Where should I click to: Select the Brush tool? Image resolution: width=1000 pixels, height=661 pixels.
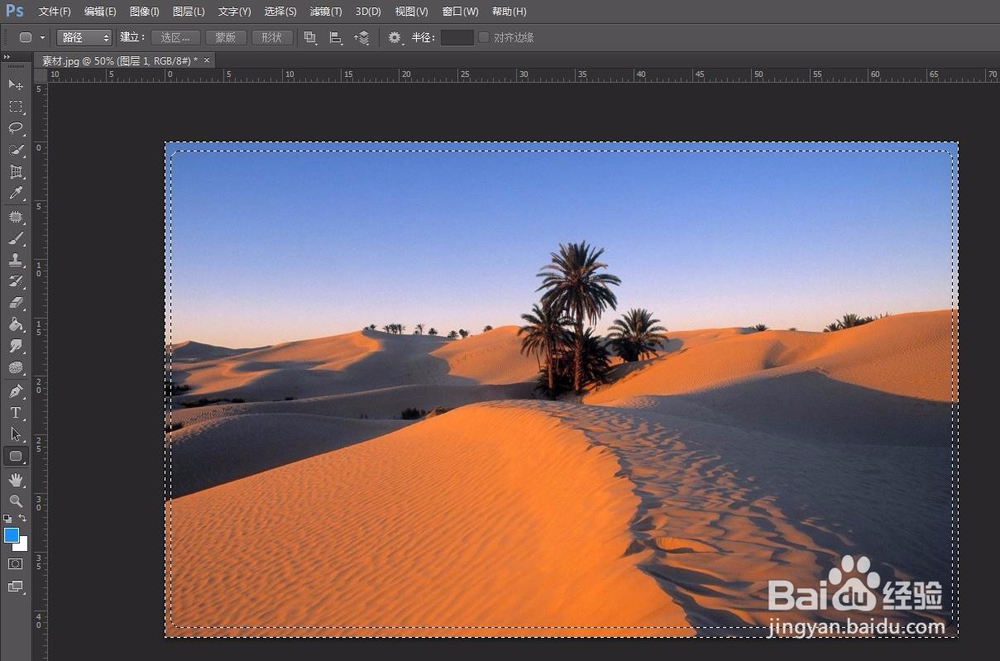click(x=16, y=239)
